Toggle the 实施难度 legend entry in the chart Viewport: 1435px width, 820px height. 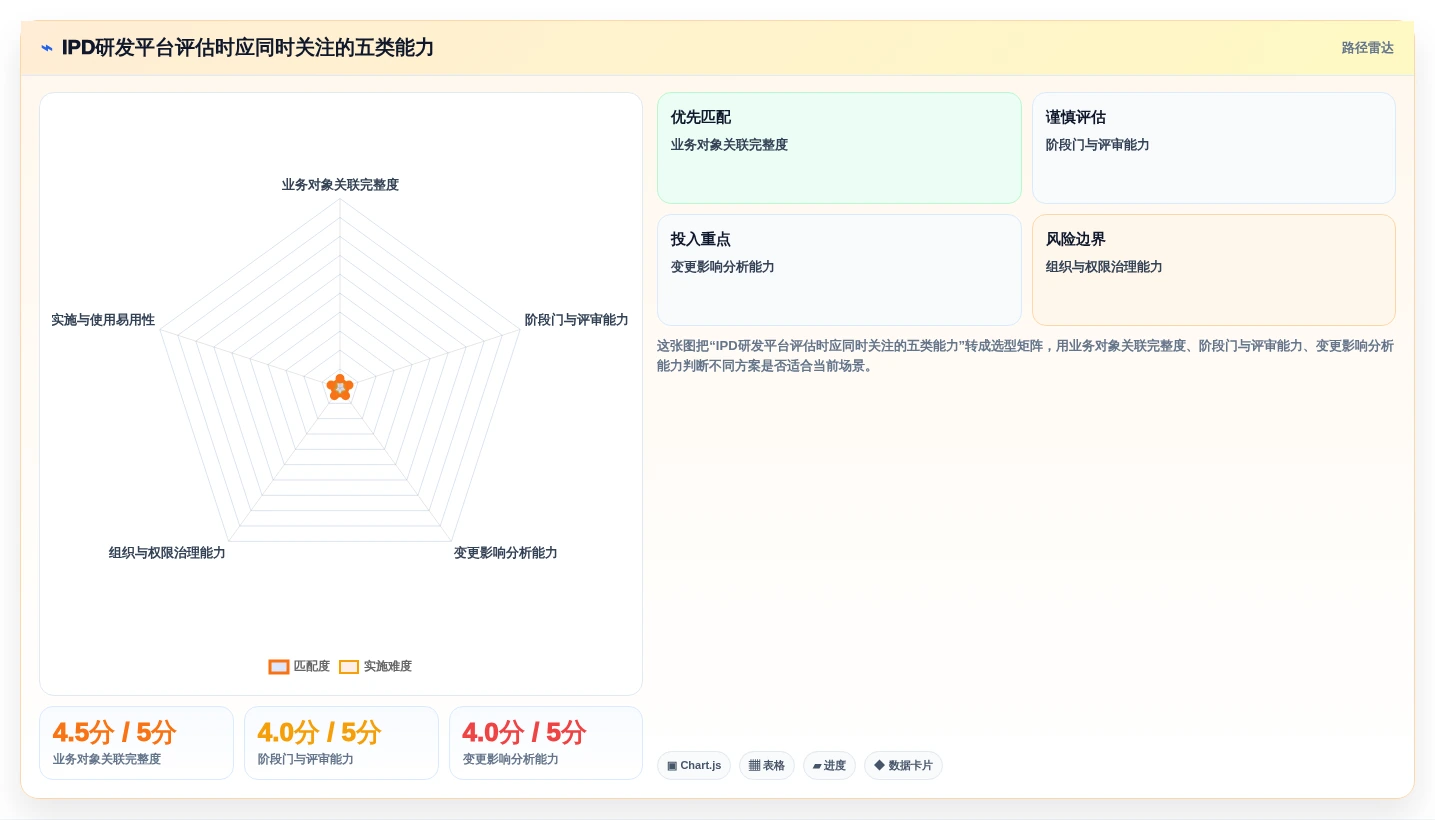375,666
